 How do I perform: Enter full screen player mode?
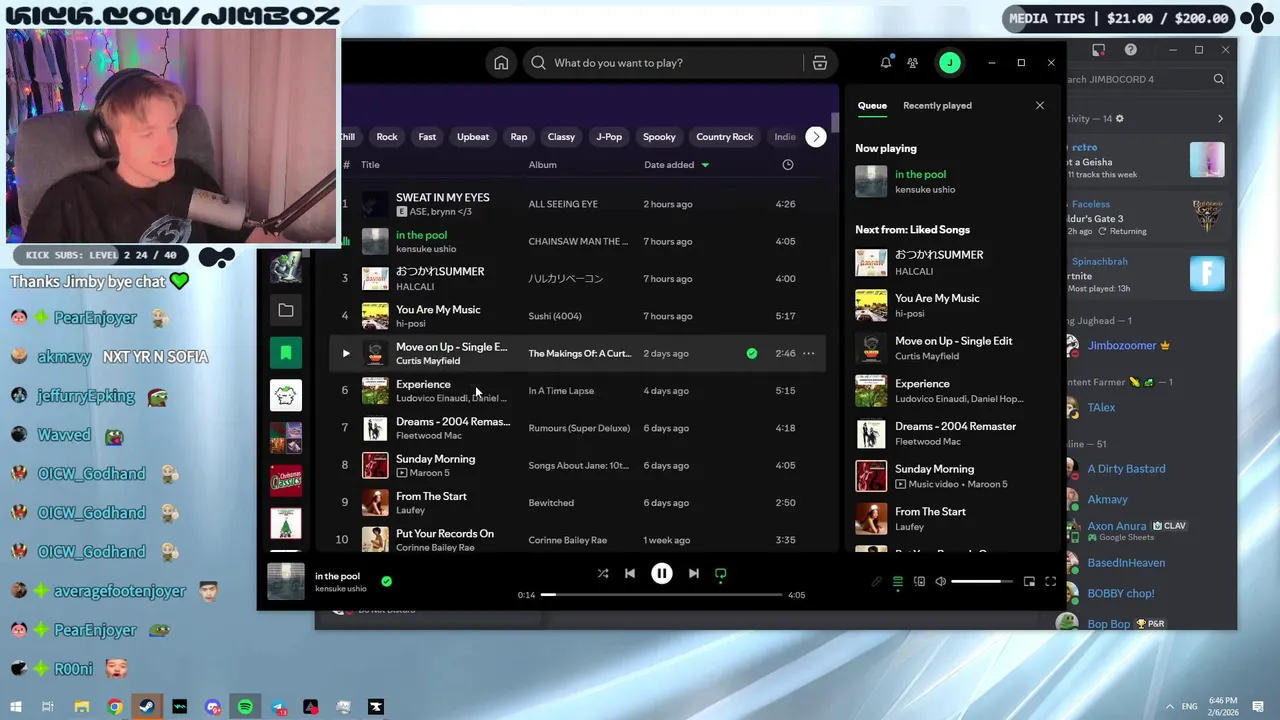click(1051, 581)
